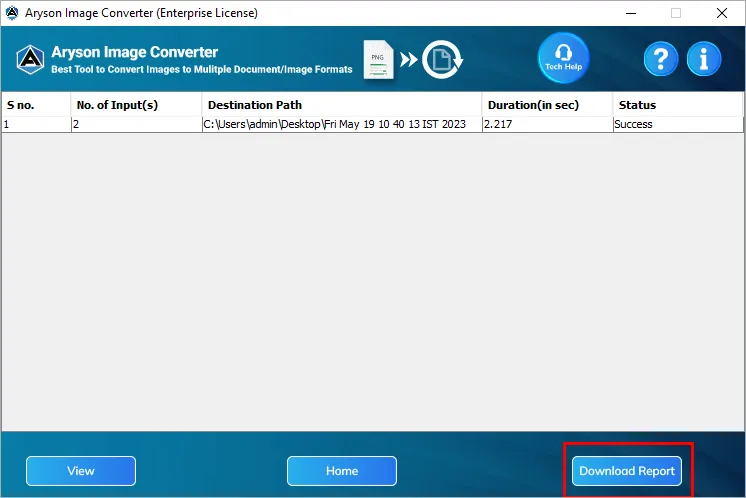The height and width of the screenshot is (498, 746).
Task: Click the circular convert document icon
Action: pos(442,59)
